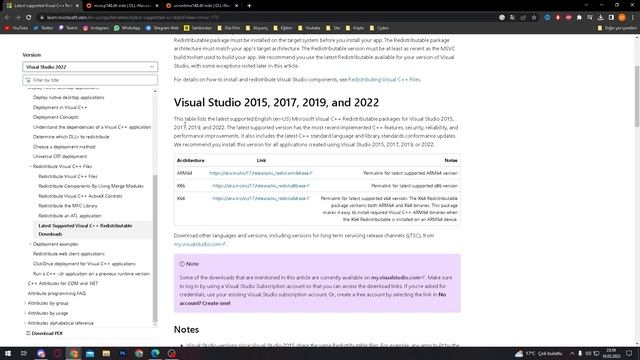The image size is (640, 360).
Task: Expand the Deployment examples node
Action: click(30, 244)
